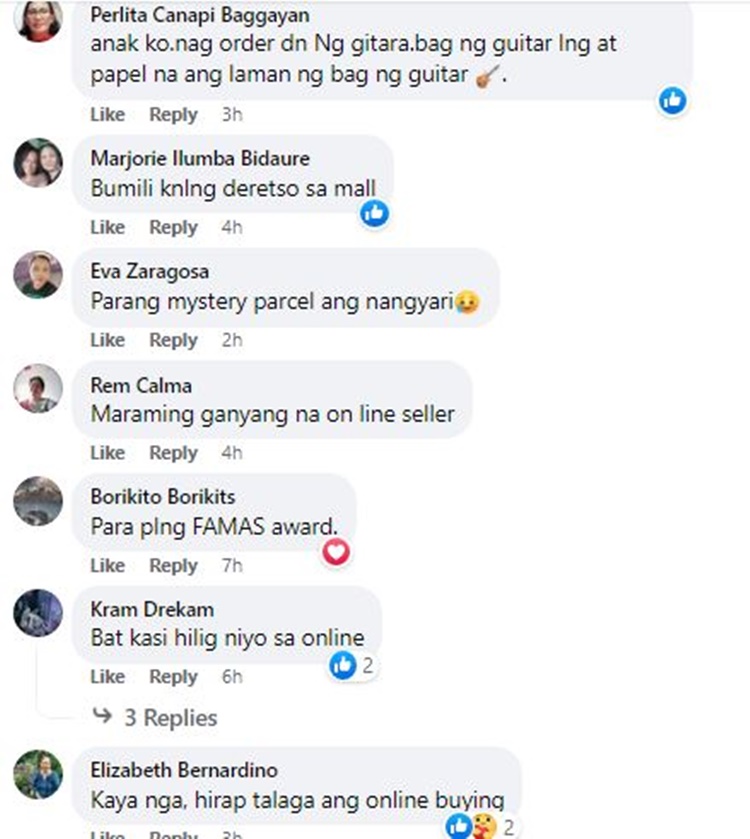Click the heart reaction on Borikito's comment
750x839 pixels.
tap(336, 552)
